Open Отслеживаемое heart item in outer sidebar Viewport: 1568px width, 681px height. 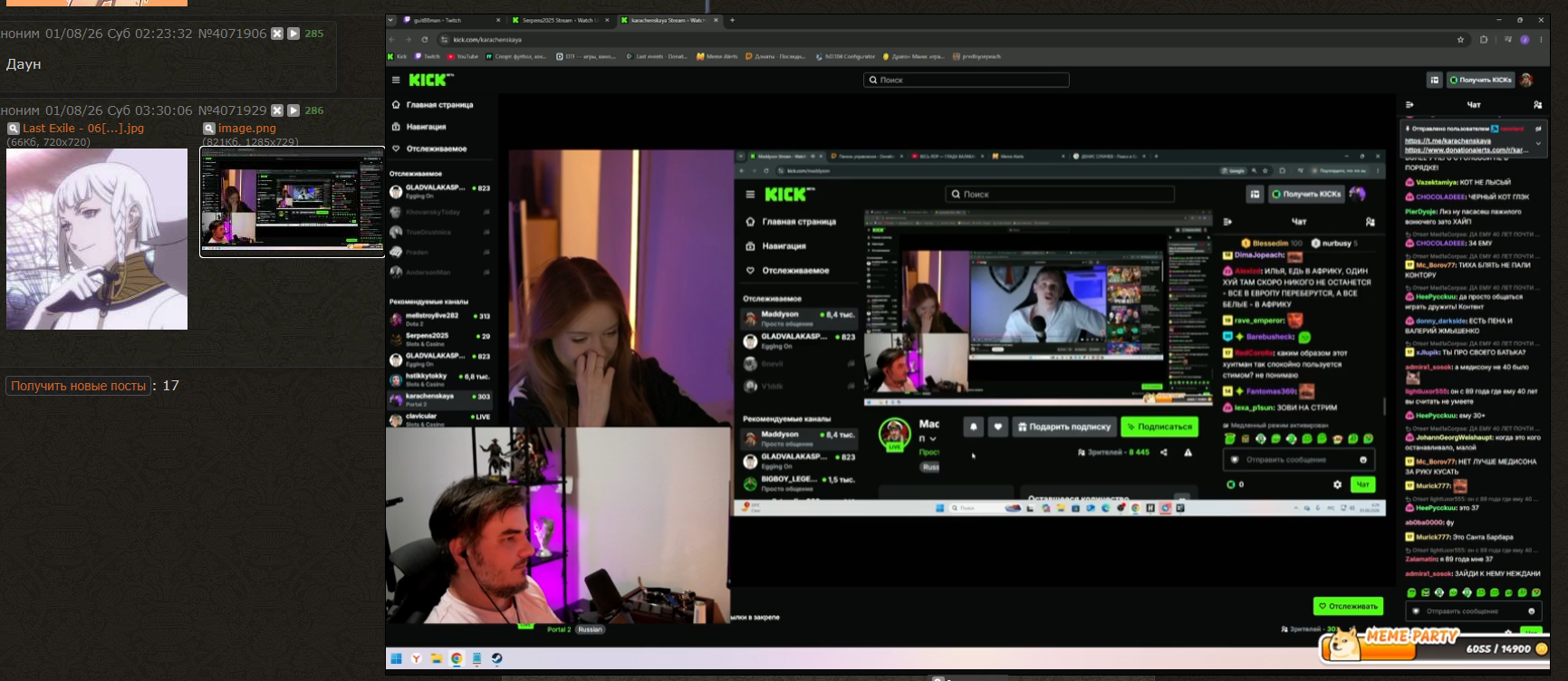click(x=429, y=149)
